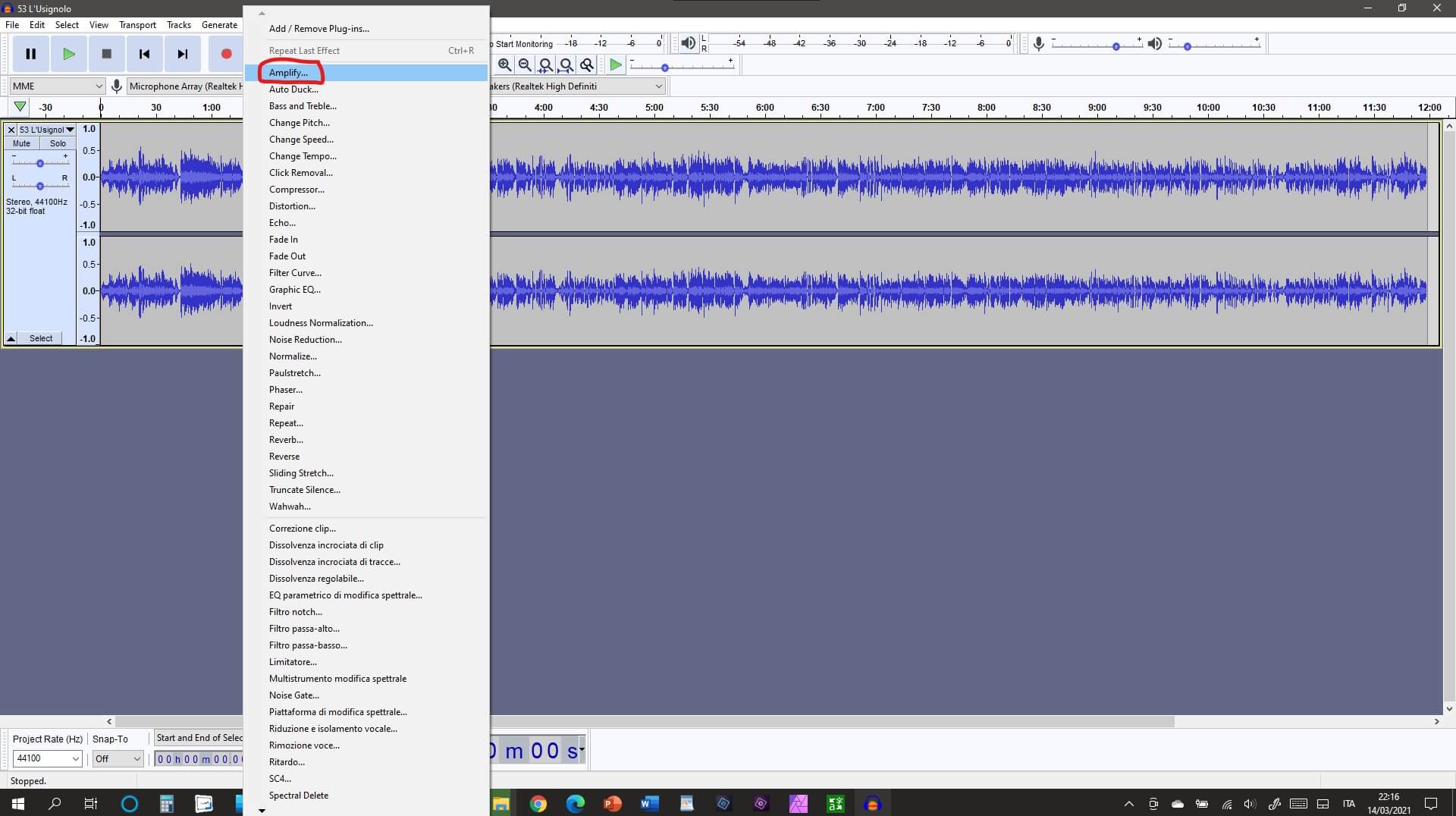
Task: Choose Noise Reduction... effect
Action: [305, 340]
